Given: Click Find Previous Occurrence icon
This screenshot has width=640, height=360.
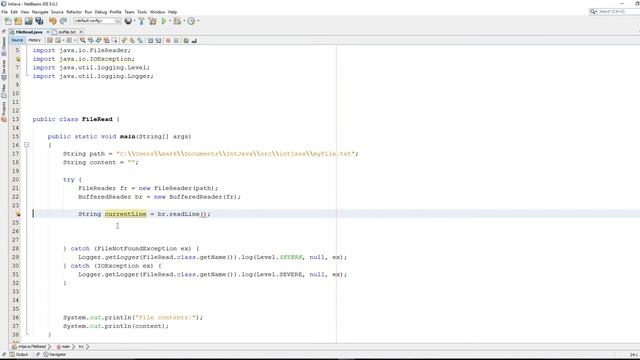Looking at the screenshot, I should point(91,40).
